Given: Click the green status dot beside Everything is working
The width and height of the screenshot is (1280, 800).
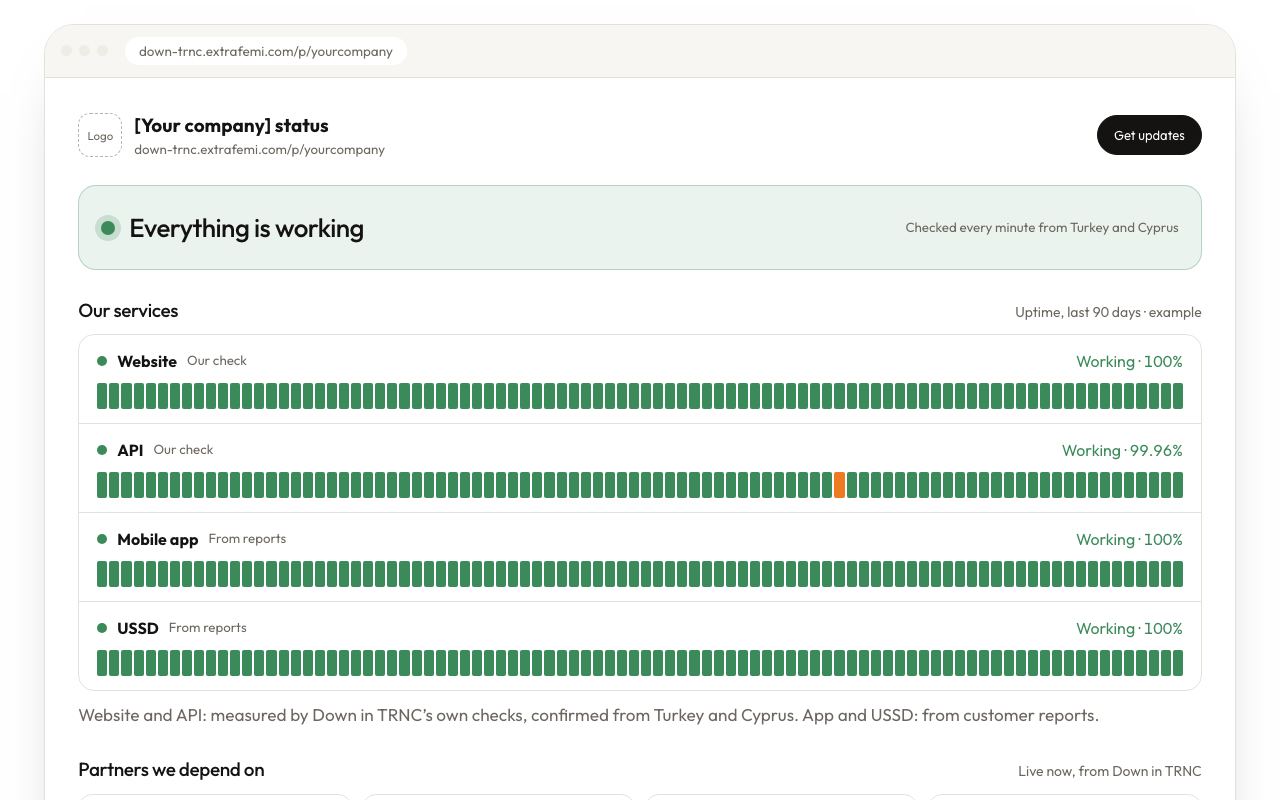Looking at the screenshot, I should tap(108, 228).
